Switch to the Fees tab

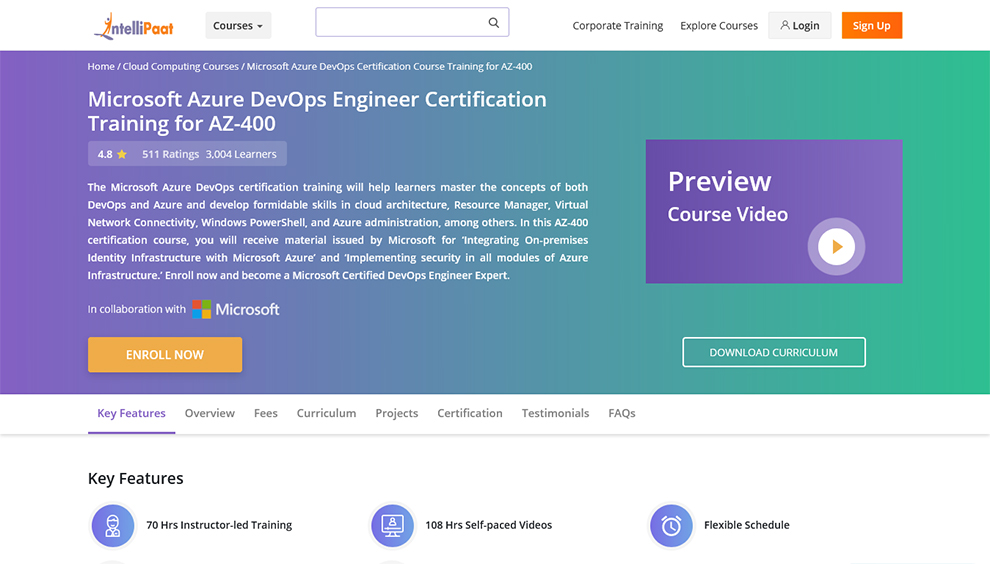point(266,413)
